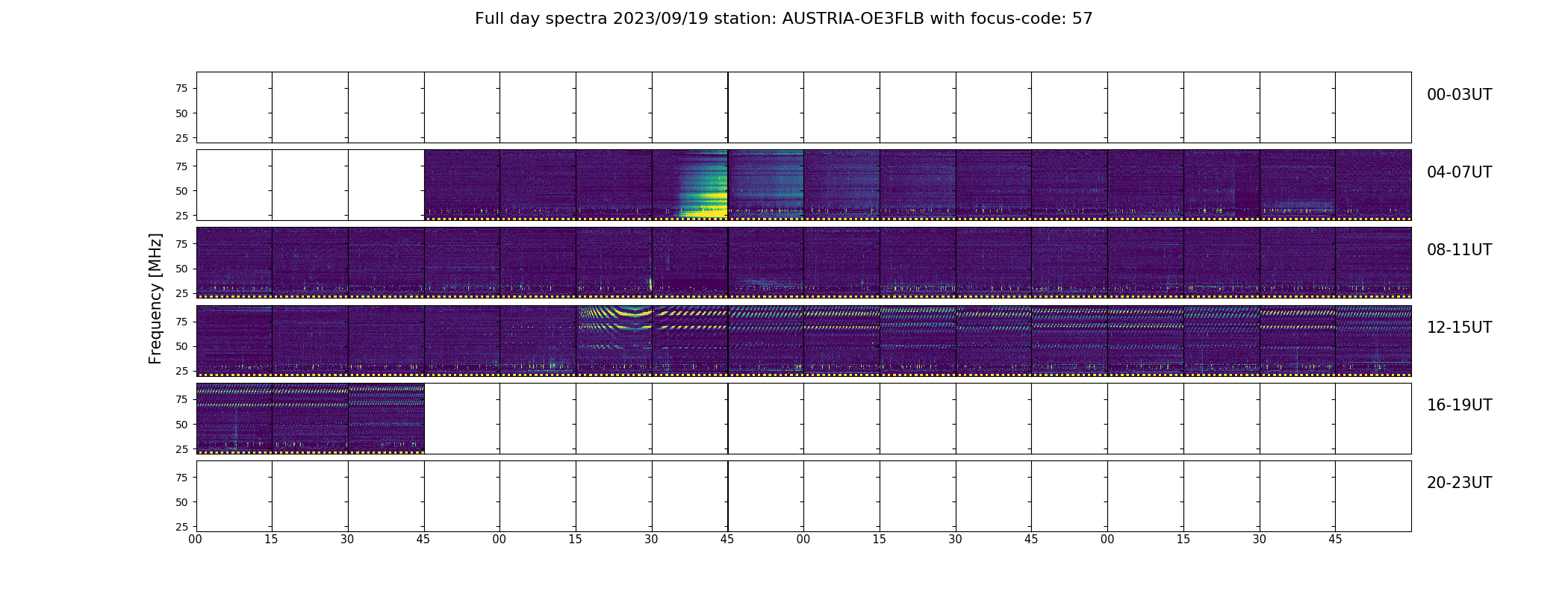Click the 50 tick label of the 12-15UT row

[x=181, y=346]
